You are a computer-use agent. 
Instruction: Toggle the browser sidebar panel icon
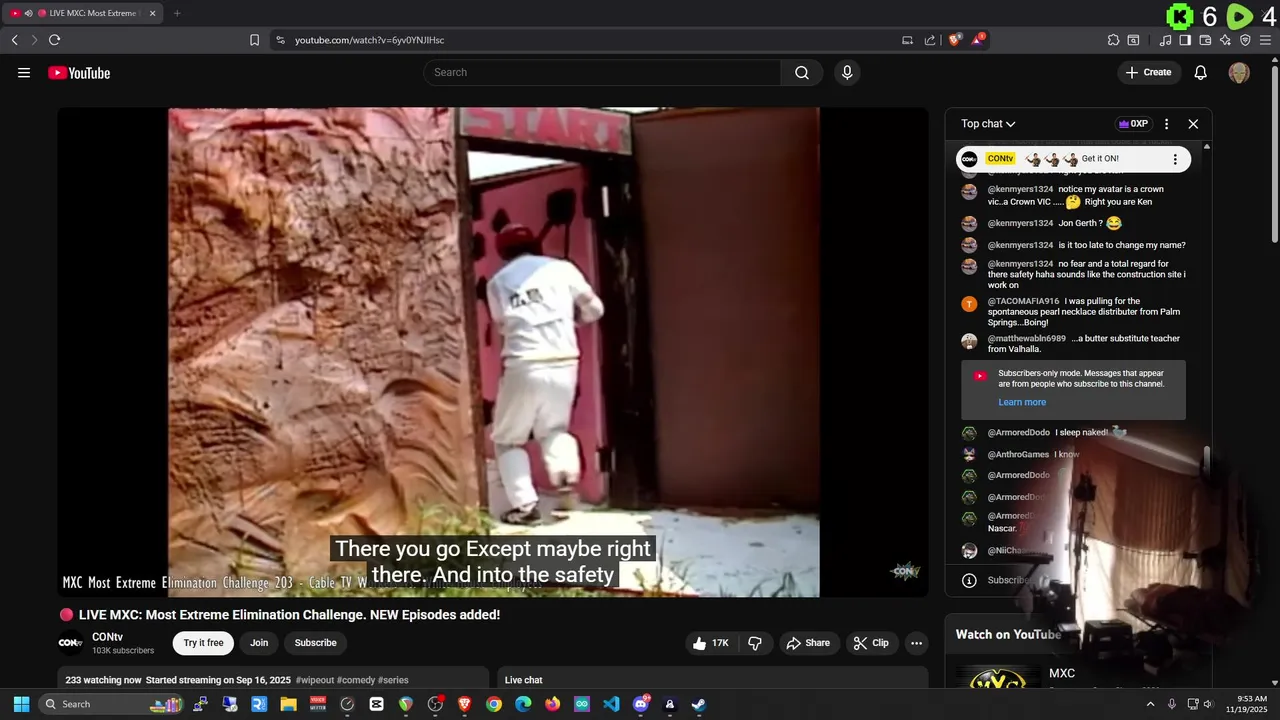(1185, 40)
